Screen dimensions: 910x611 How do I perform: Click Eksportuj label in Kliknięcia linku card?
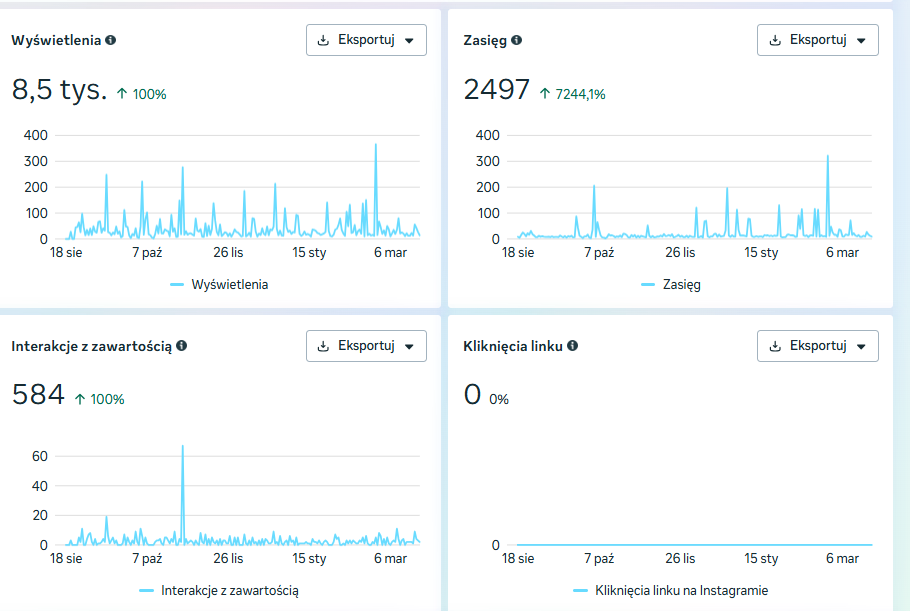818,346
